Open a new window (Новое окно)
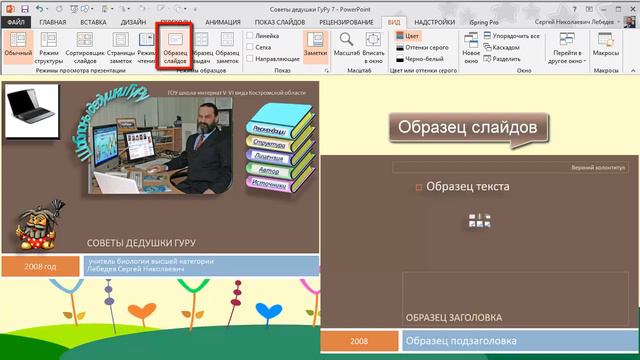The image size is (640, 360). point(471,47)
